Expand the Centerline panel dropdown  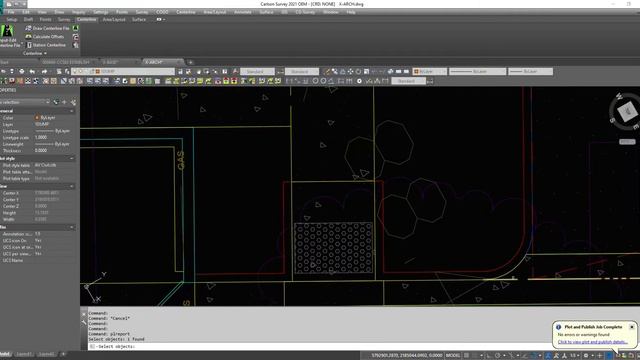point(35,53)
